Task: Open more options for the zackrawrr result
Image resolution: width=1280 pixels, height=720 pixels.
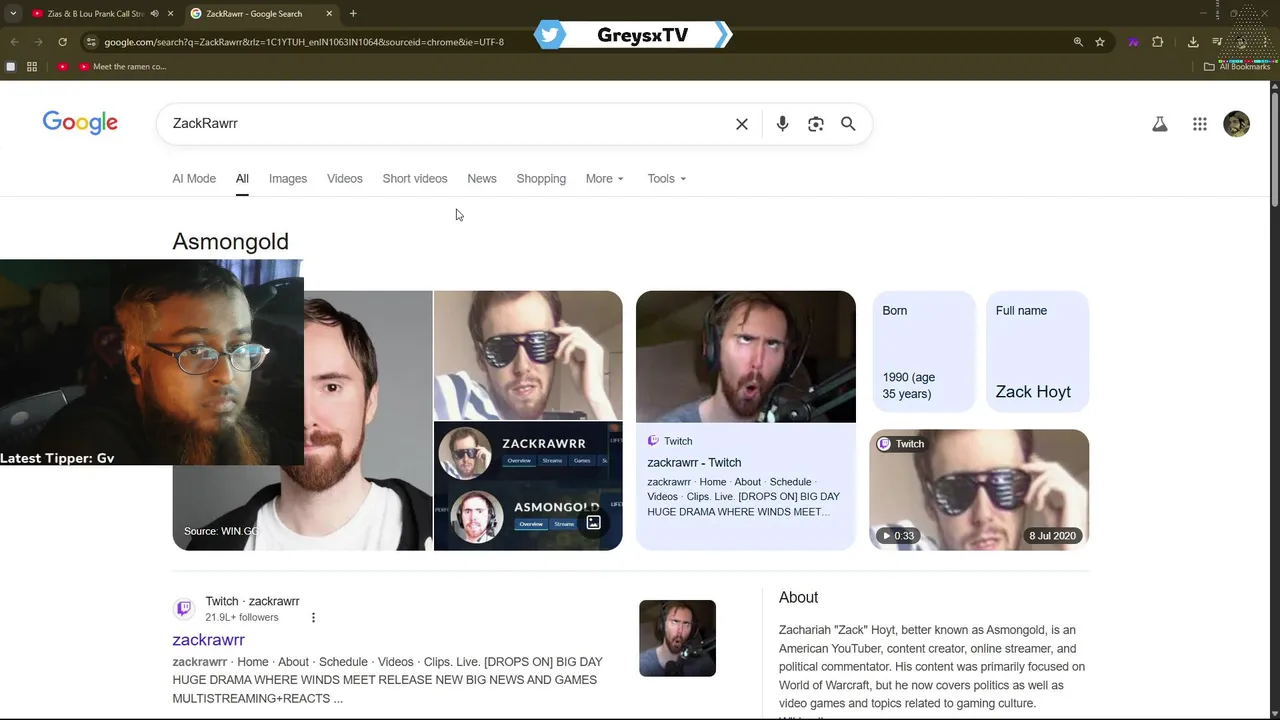Action: pyautogui.click(x=313, y=618)
